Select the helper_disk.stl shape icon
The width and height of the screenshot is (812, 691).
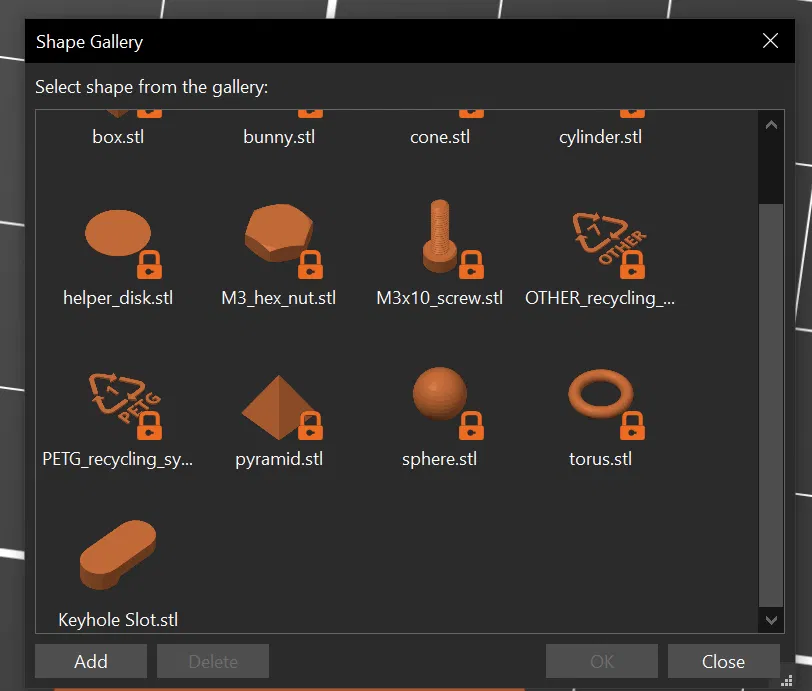coord(118,238)
